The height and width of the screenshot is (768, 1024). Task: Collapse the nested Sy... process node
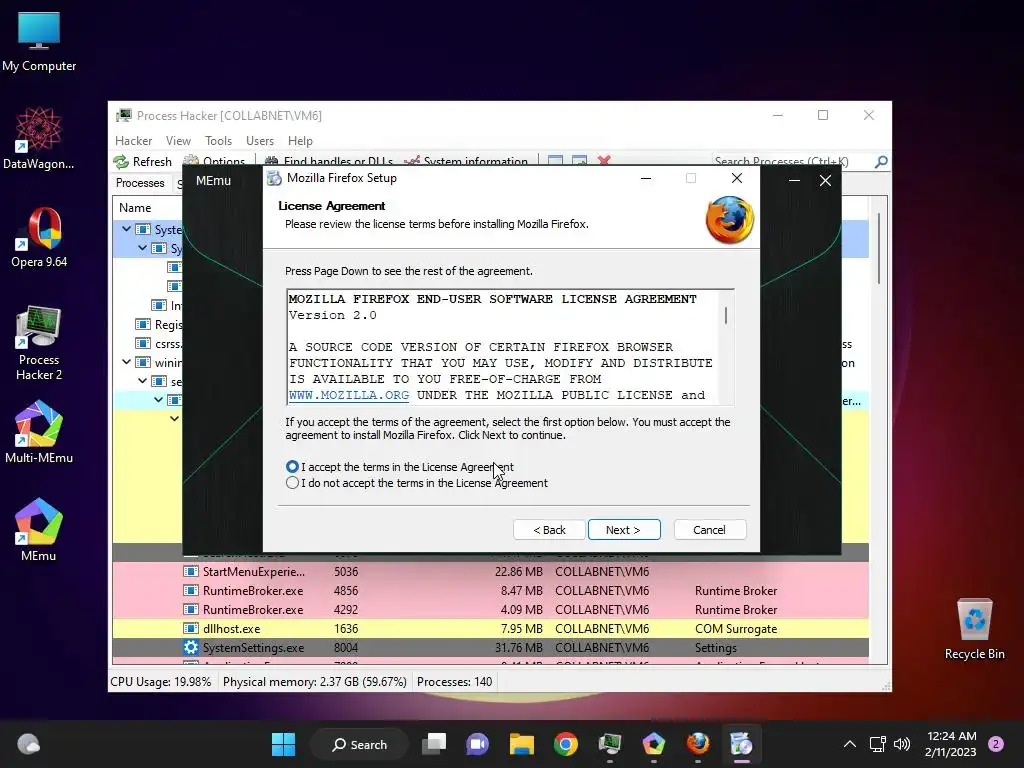(142, 248)
